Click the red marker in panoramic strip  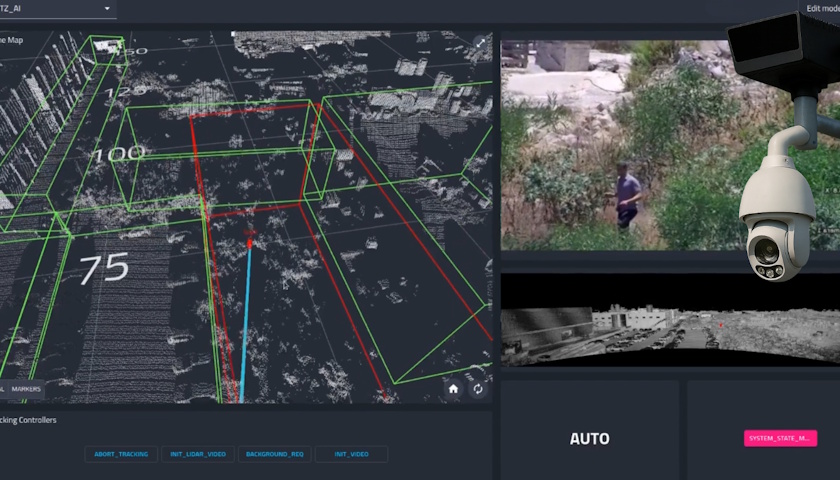(719, 325)
